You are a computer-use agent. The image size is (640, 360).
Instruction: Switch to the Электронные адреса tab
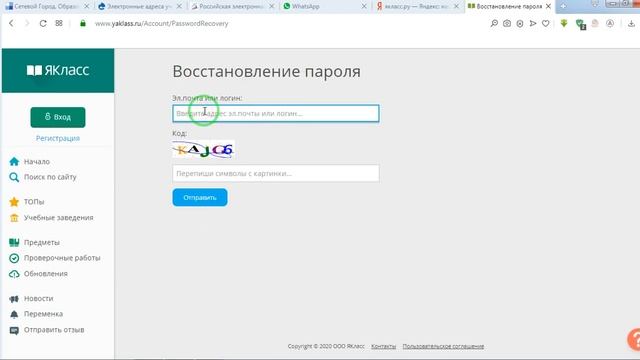pos(140,7)
